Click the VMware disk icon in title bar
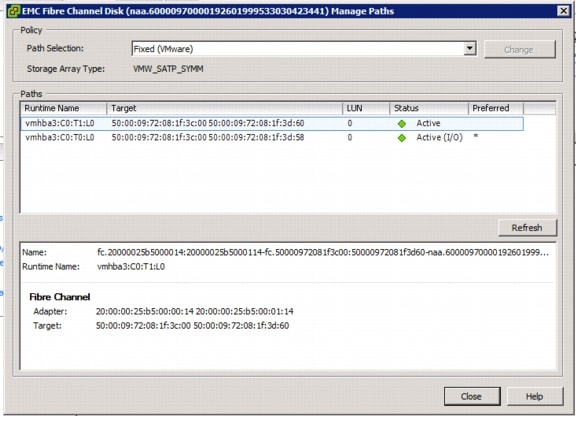The image size is (576, 439). [x=14, y=11]
